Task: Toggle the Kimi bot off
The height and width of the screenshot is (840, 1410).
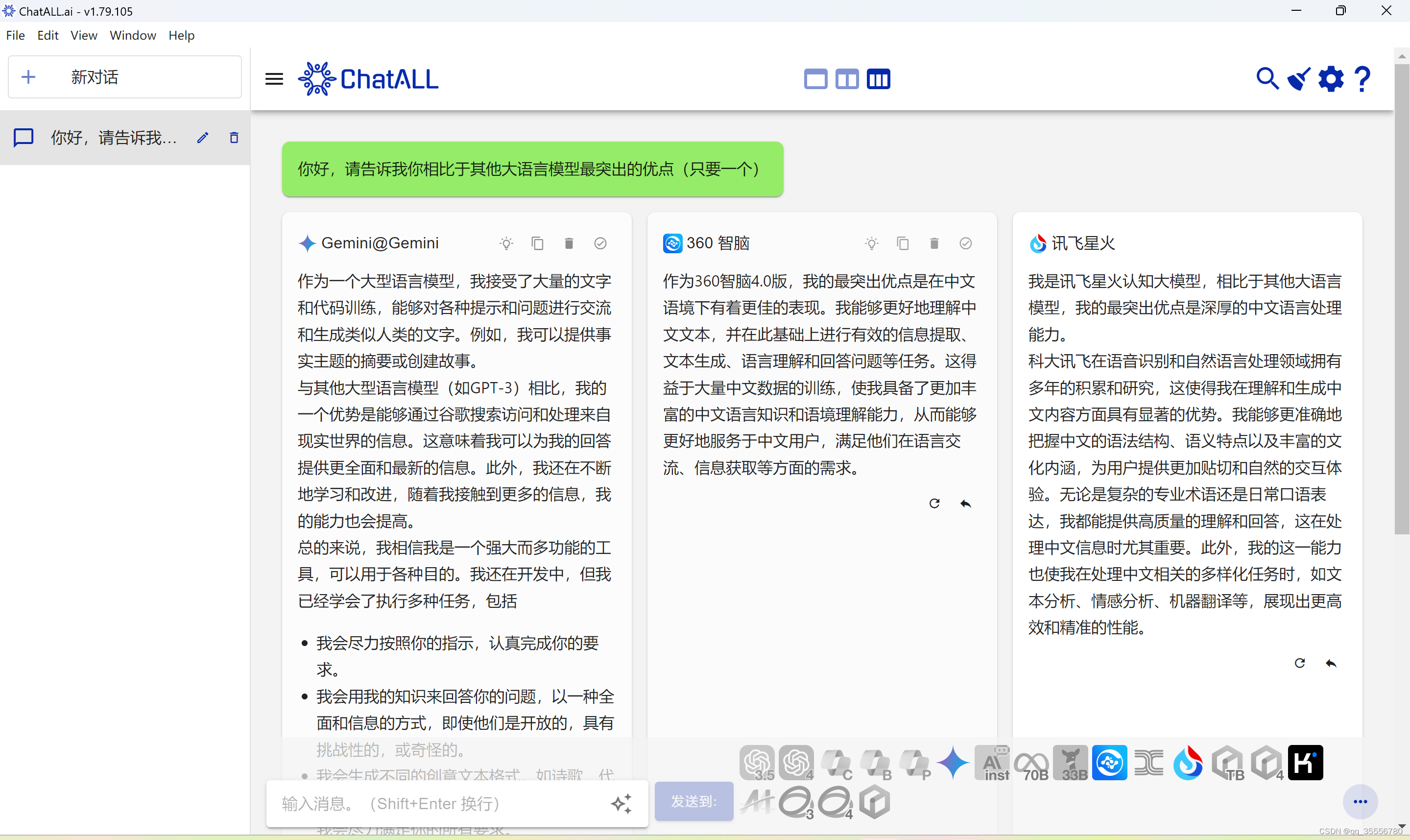Action: [1305, 763]
